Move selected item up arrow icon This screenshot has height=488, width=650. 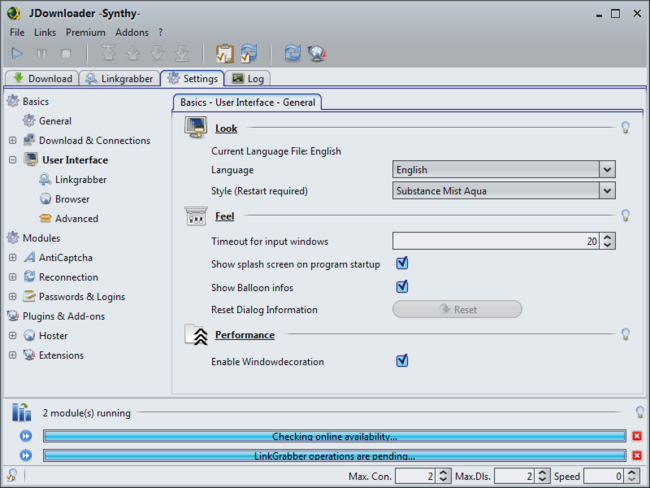[x=133, y=53]
